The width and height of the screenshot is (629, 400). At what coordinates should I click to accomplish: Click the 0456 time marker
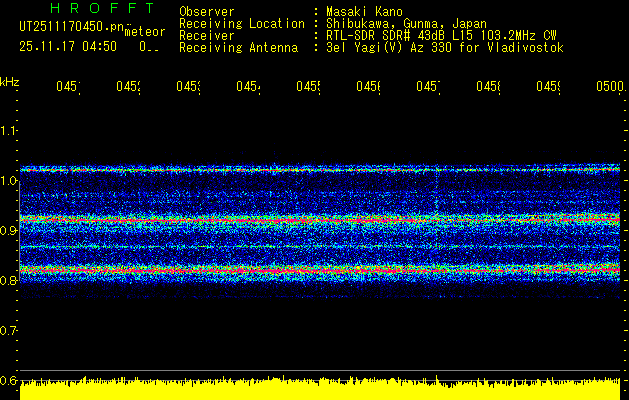coord(368,87)
